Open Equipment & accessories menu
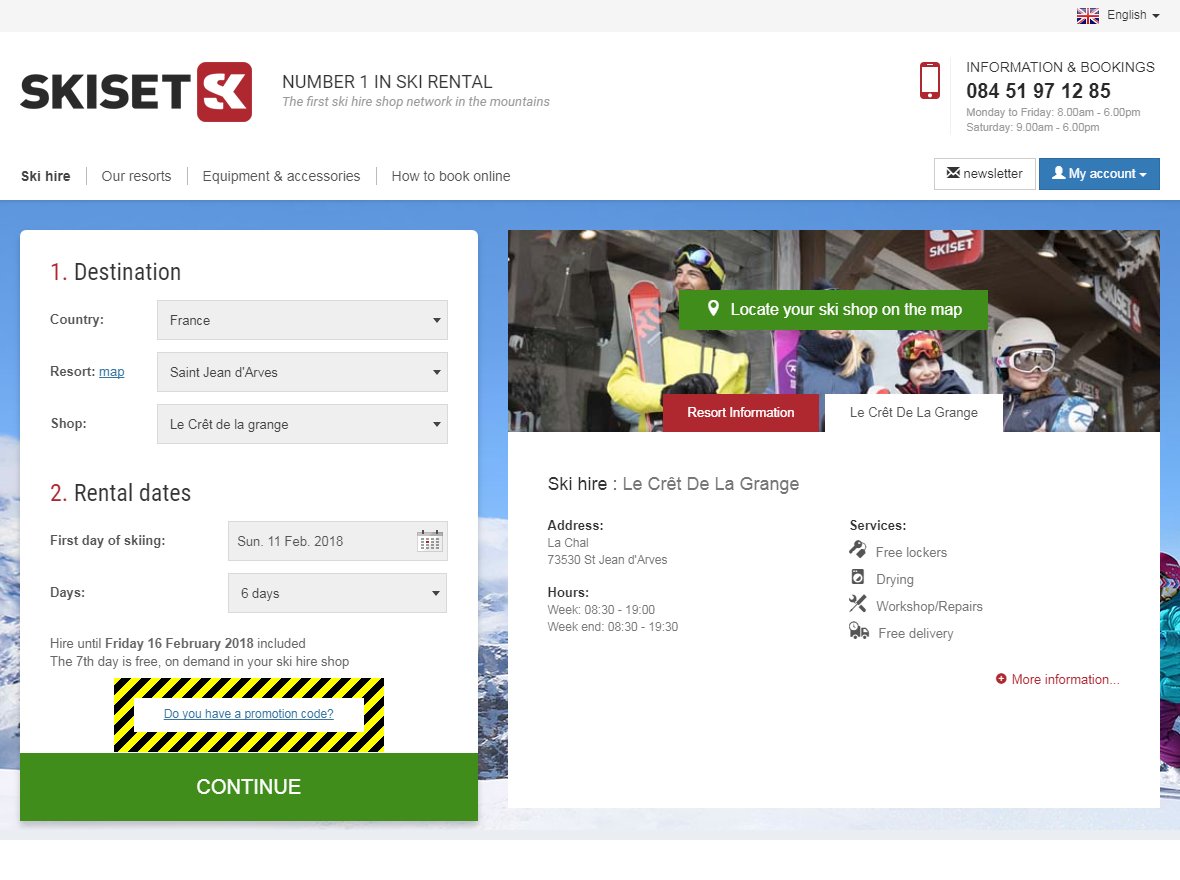1180x880 pixels. point(281,176)
